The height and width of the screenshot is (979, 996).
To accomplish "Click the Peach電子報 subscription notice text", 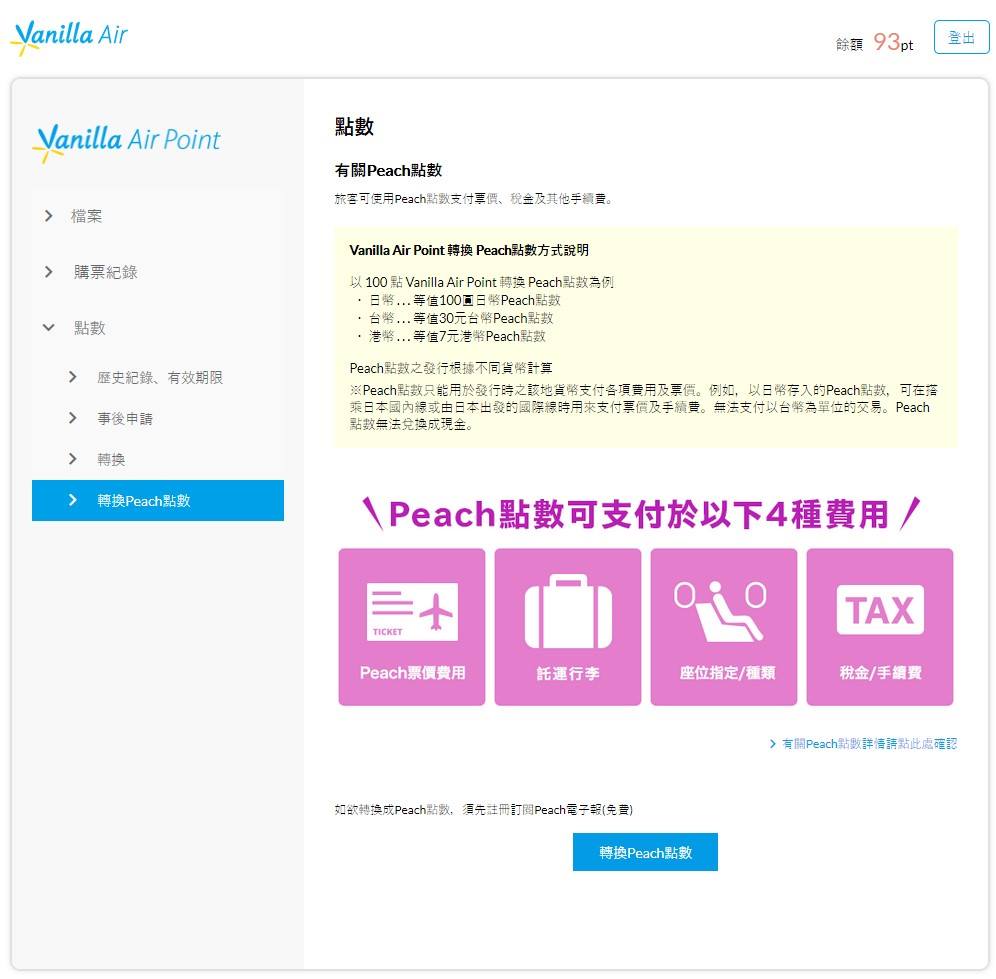I will coord(484,809).
